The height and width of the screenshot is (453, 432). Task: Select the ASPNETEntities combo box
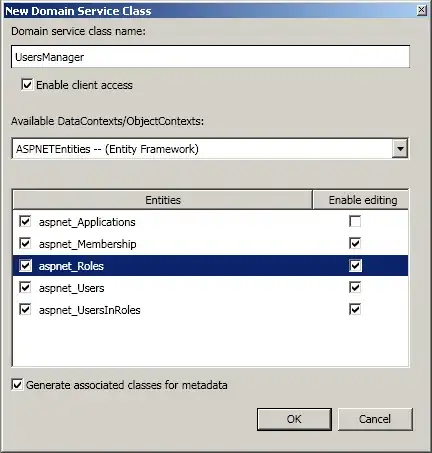click(x=210, y=149)
